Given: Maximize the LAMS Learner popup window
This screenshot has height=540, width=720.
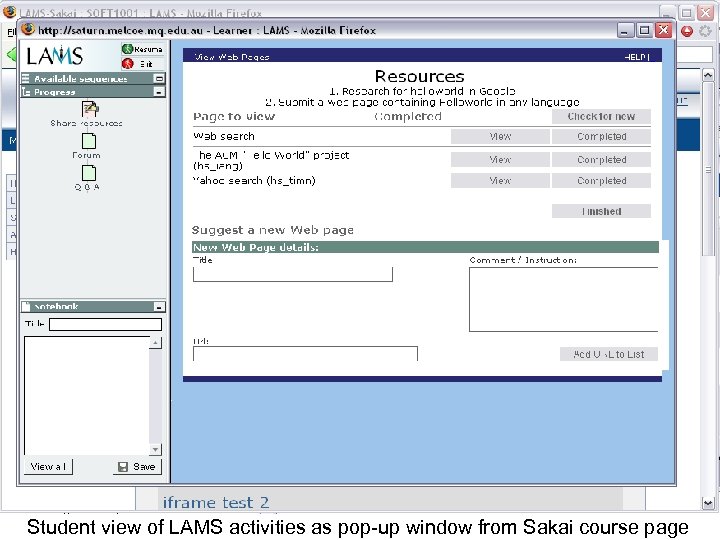Looking at the screenshot, I should pyautogui.click(x=644, y=31).
